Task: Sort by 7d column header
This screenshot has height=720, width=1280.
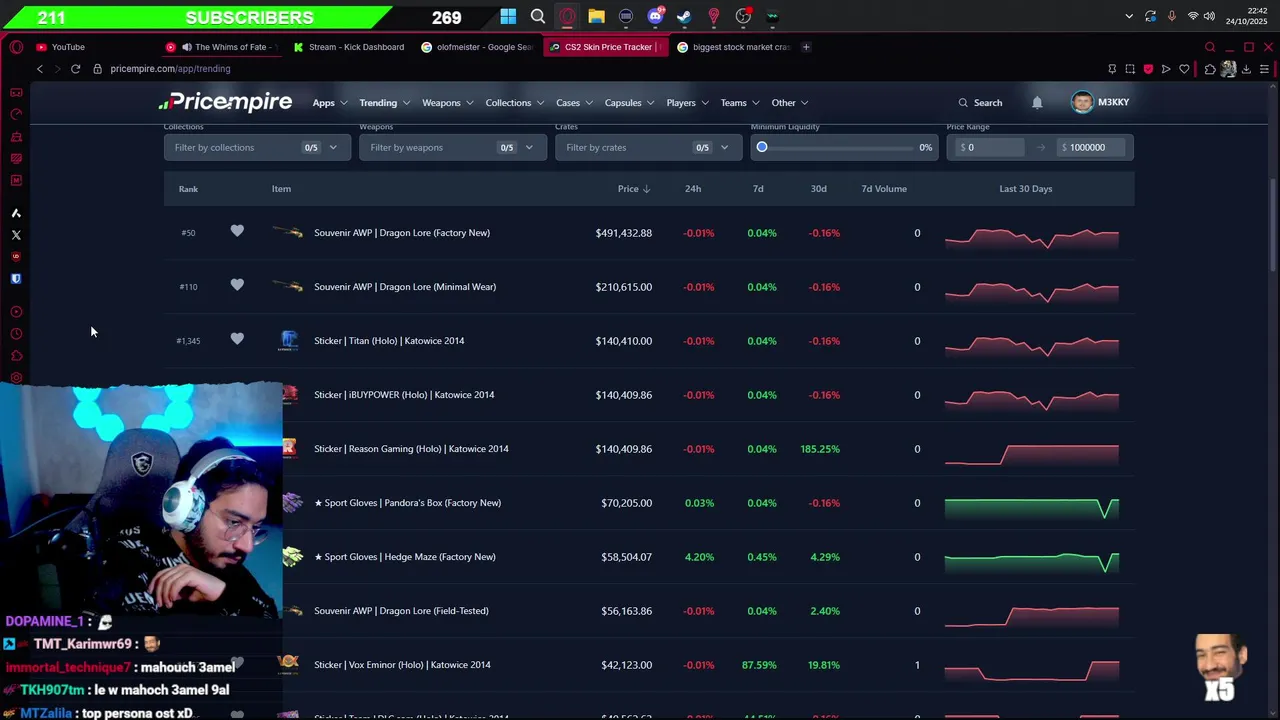Action: 758,189
